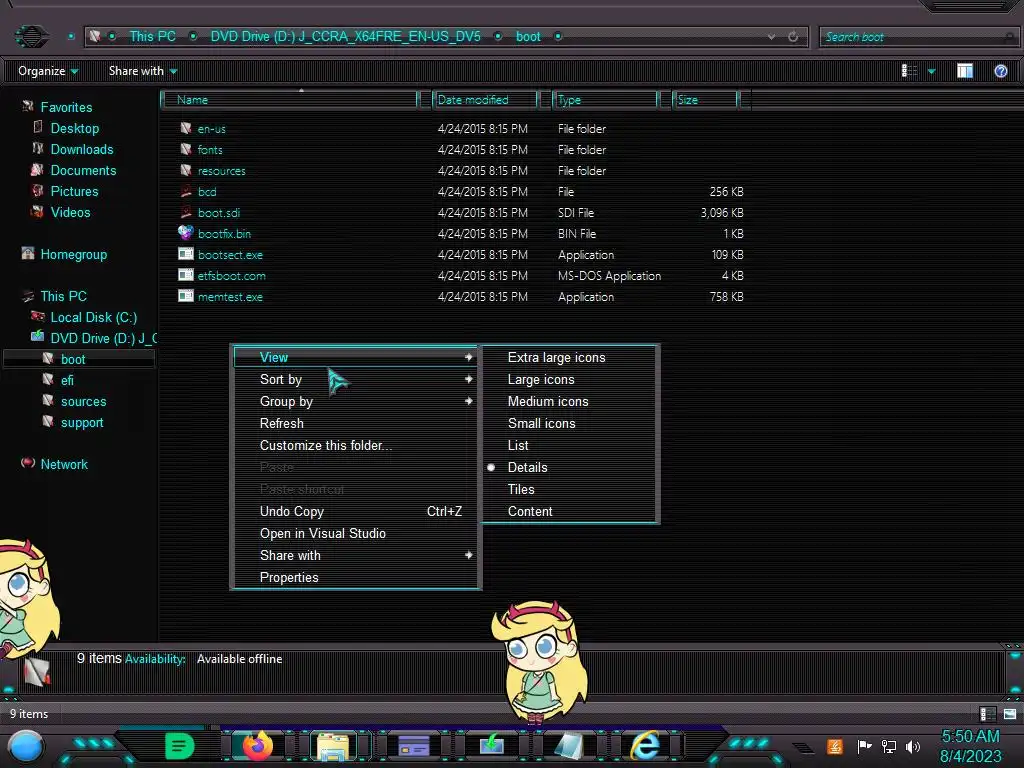Choose Open in Visual Studio

356,533
